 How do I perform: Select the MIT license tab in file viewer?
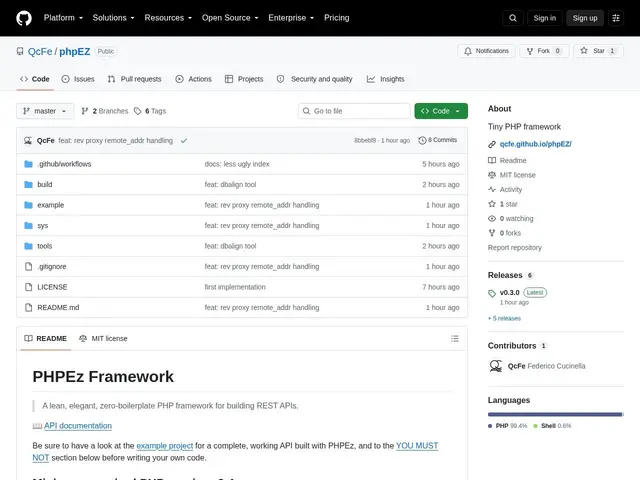[x=103, y=339]
